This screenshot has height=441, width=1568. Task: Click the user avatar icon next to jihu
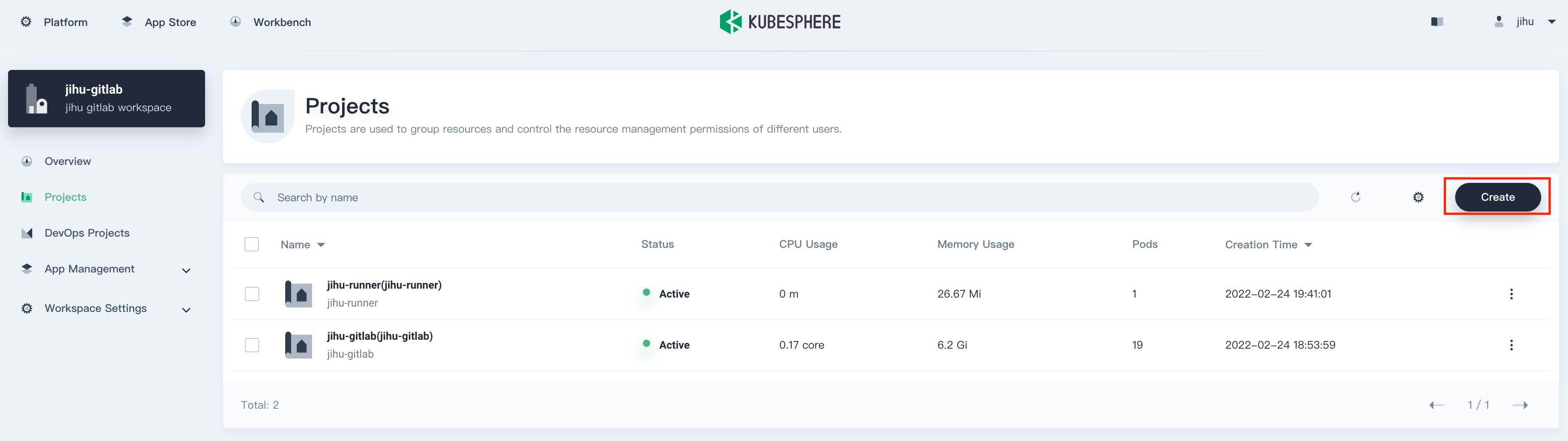coord(1499,22)
